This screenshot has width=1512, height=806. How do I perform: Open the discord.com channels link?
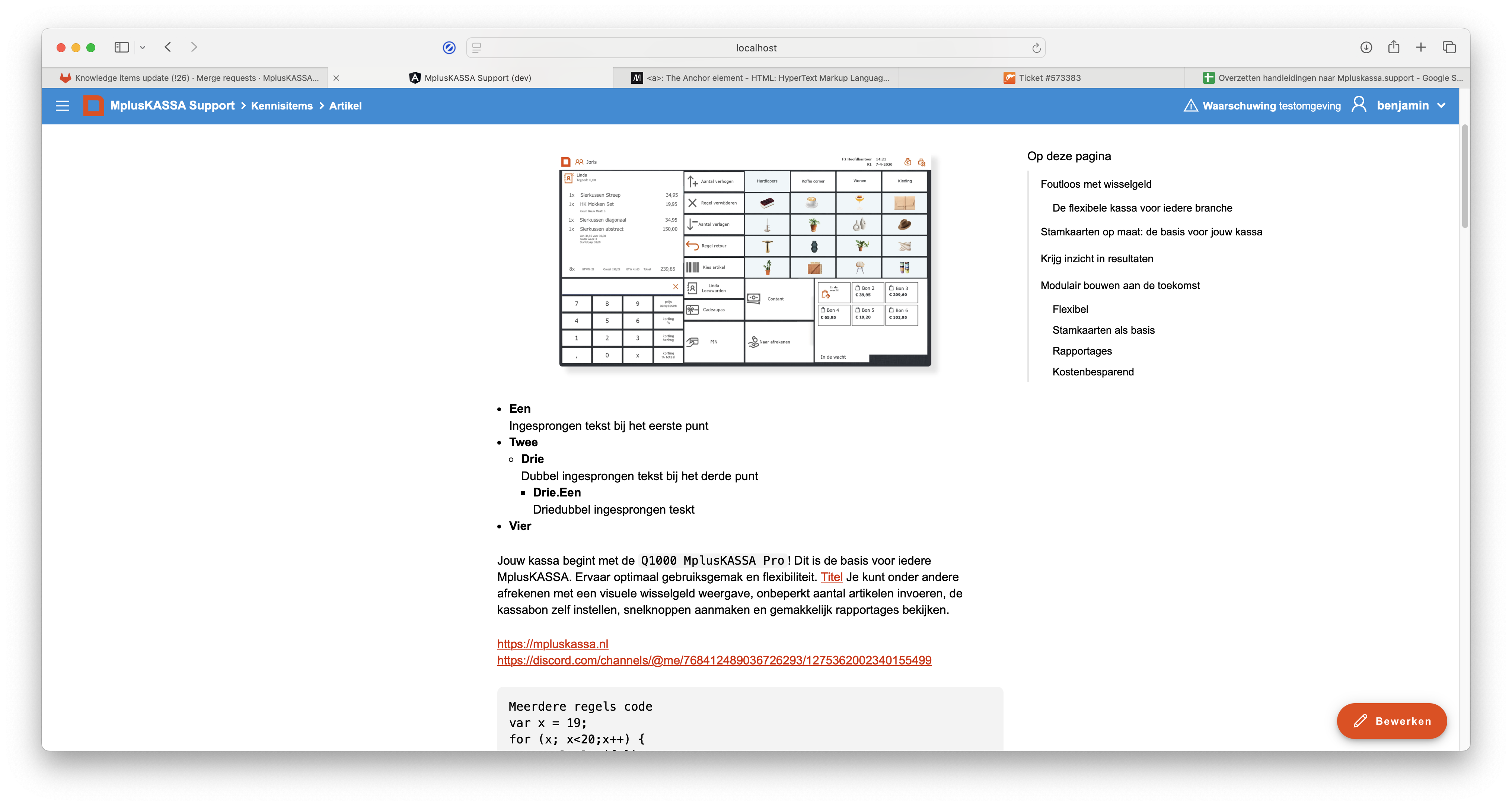714,660
